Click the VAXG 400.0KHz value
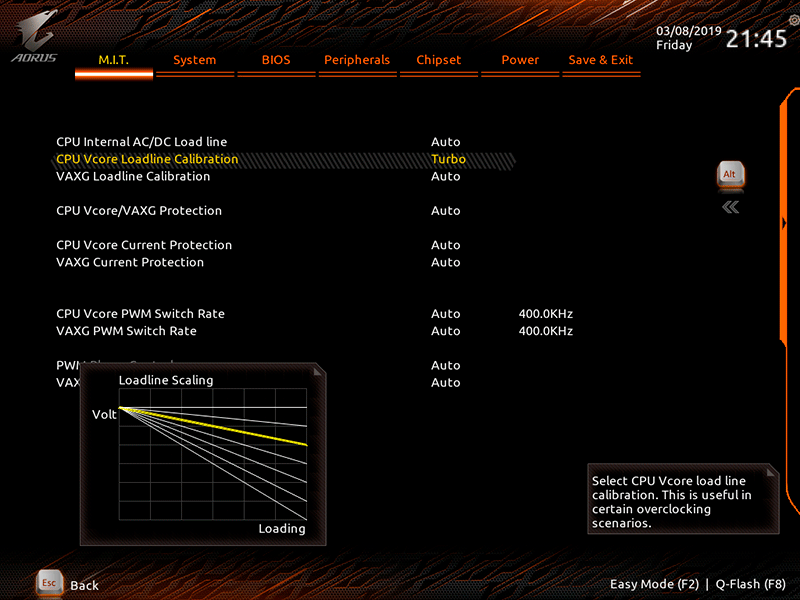Image resolution: width=800 pixels, height=600 pixels. click(545, 331)
